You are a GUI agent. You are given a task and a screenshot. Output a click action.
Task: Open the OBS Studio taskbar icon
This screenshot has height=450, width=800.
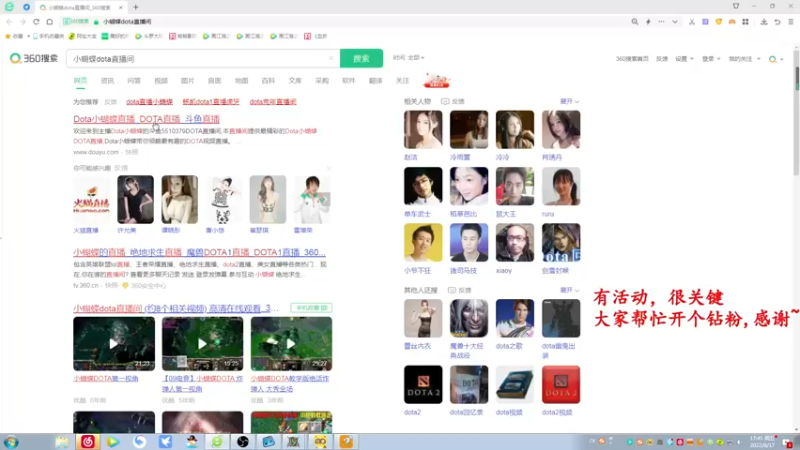click(243, 442)
